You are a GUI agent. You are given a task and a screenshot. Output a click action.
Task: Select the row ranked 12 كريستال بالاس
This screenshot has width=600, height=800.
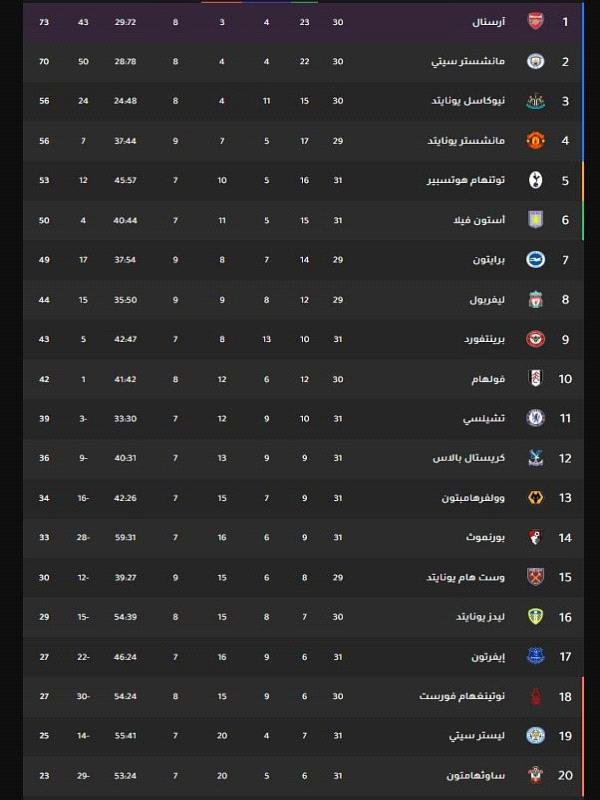click(303, 458)
